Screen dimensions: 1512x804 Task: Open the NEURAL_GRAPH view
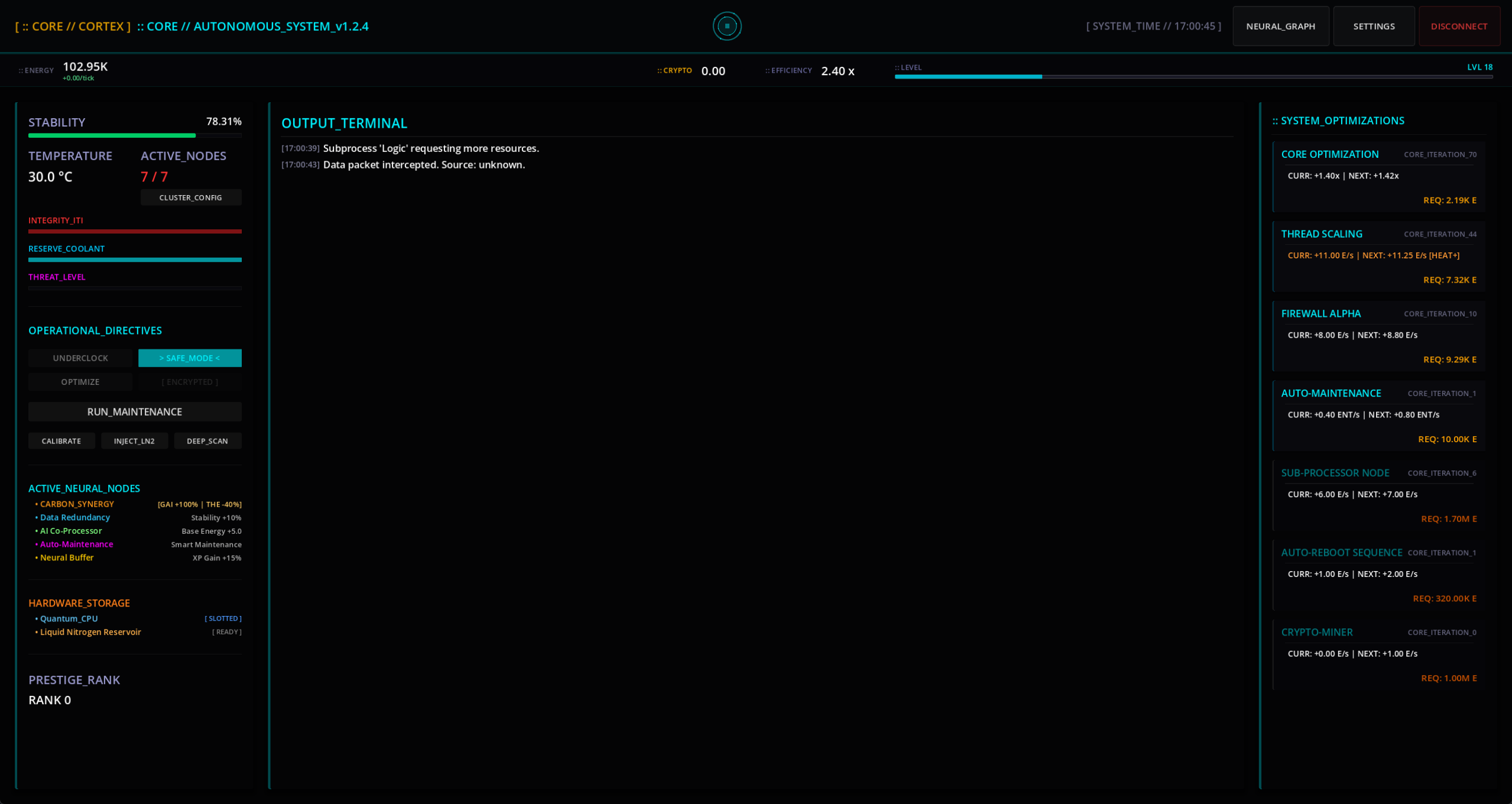pyautogui.click(x=1280, y=26)
